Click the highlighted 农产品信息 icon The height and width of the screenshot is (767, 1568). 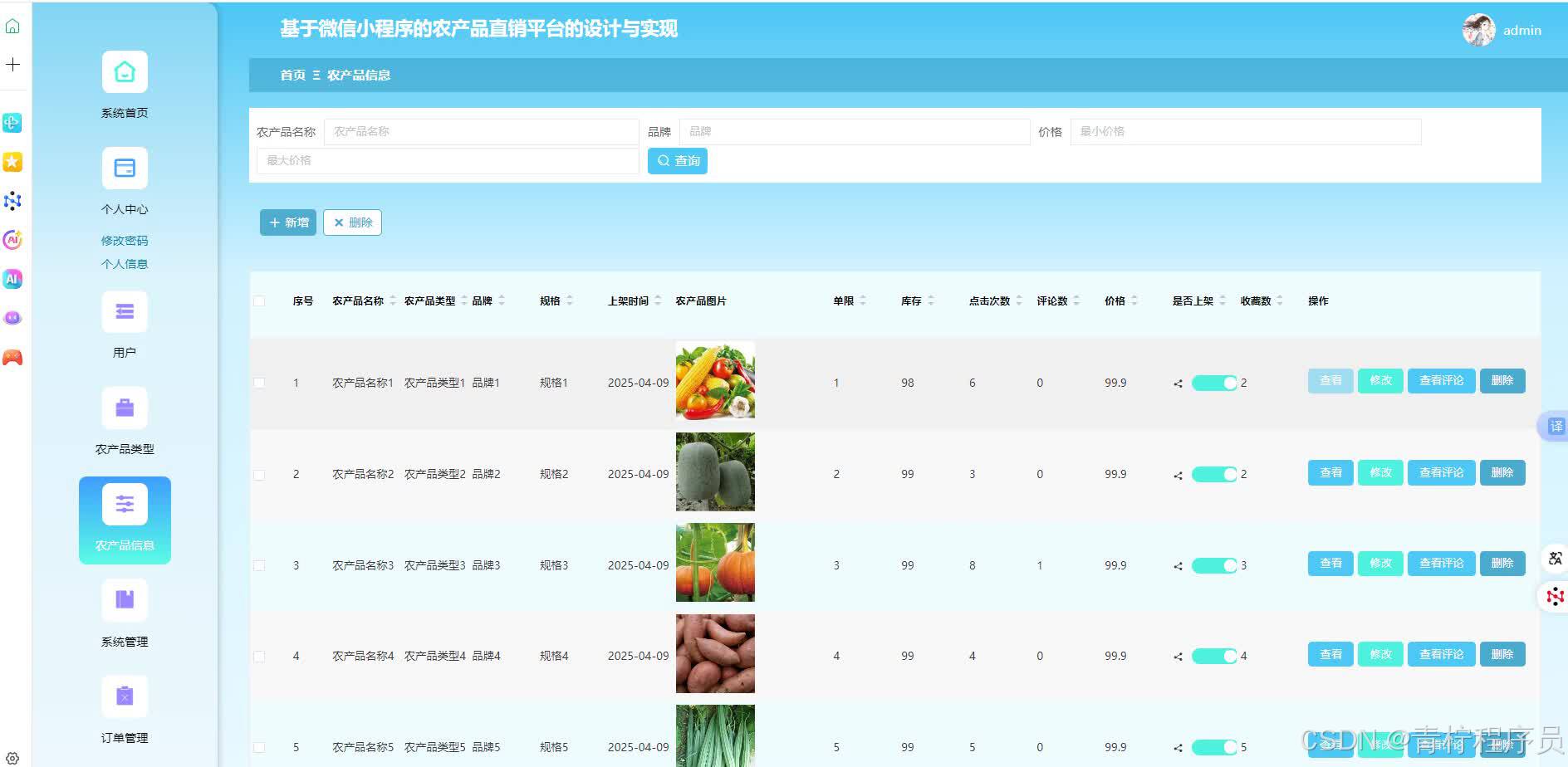pos(124,503)
